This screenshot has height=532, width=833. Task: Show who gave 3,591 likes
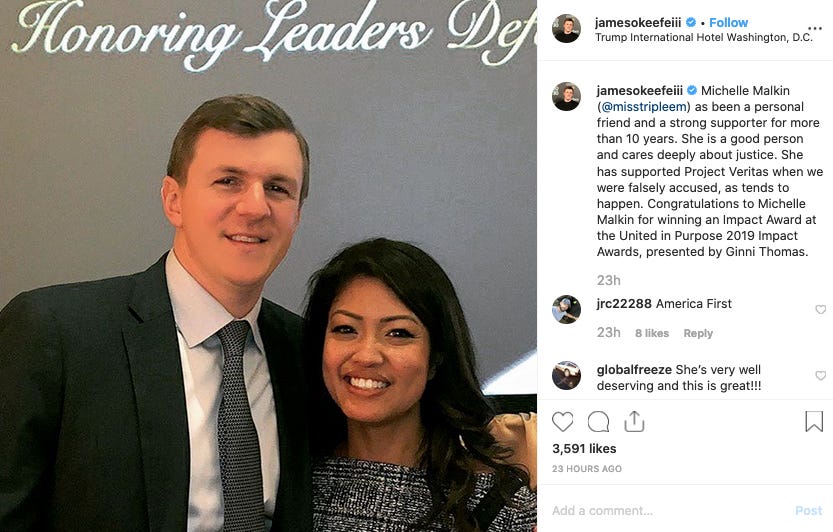pyautogui.click(x=584, y=449)
